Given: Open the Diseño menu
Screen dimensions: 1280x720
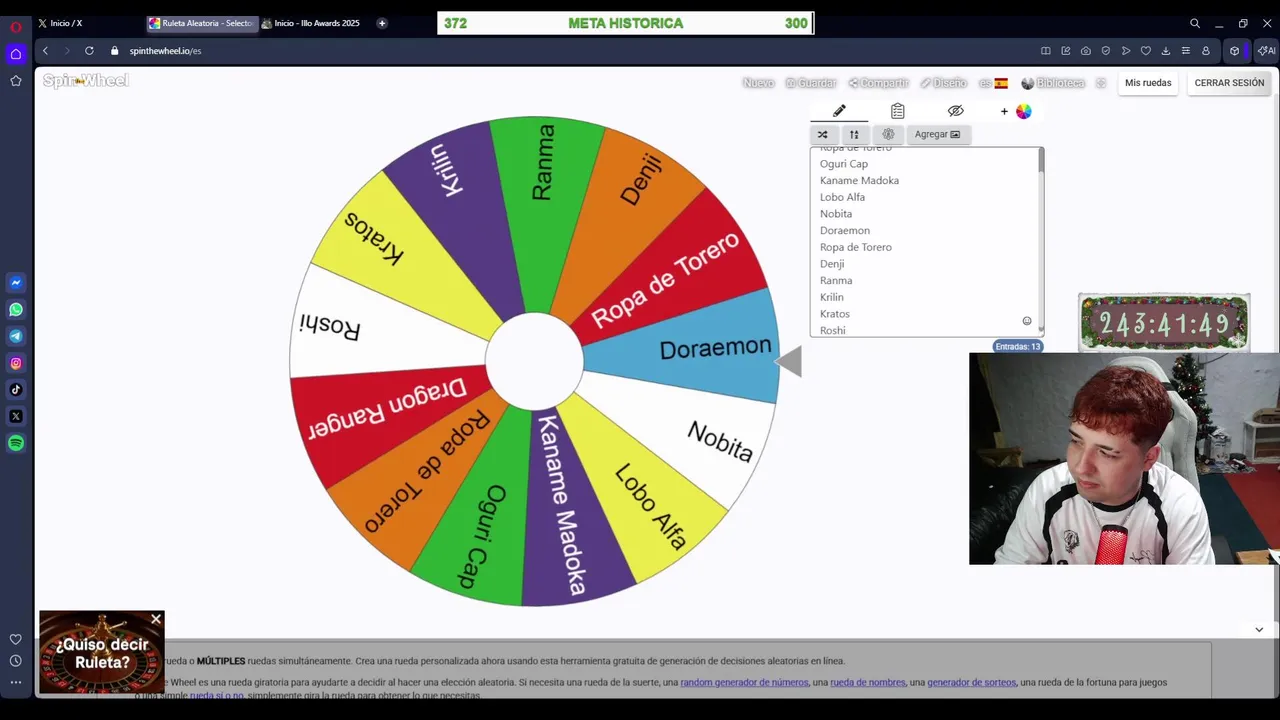Looking at the screenshot, I should 943,83.
